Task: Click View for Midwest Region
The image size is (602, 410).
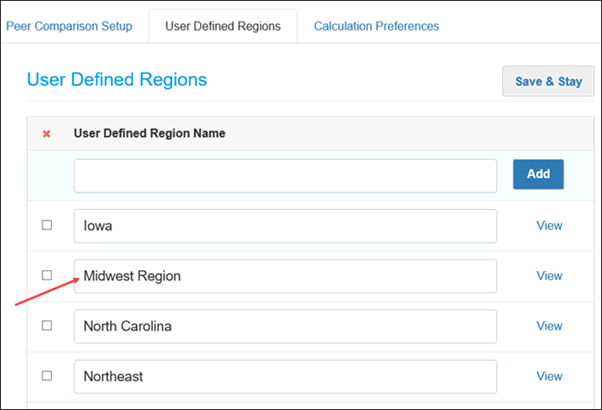Action: [x=549, y=276]
